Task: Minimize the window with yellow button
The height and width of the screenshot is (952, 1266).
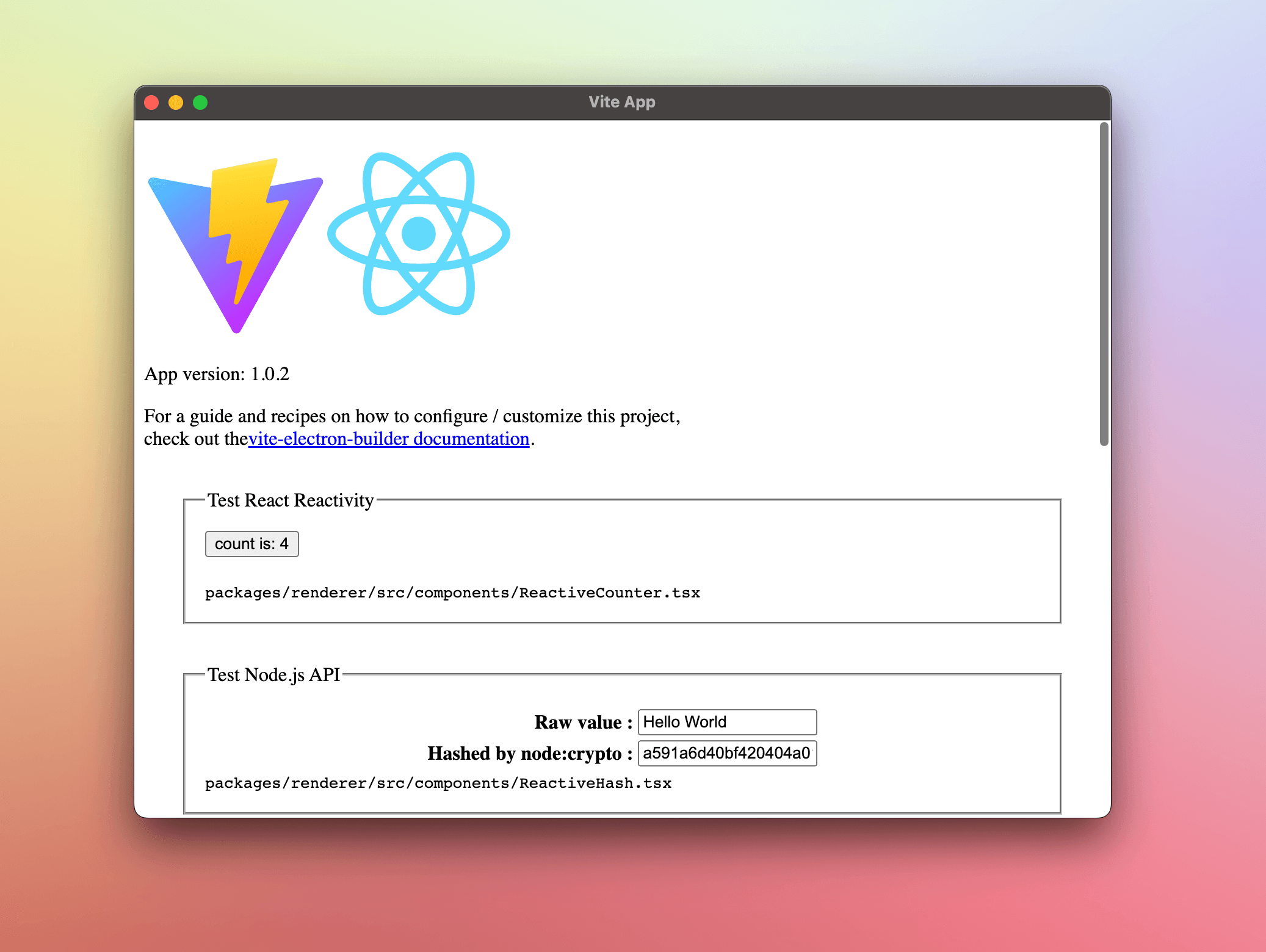Action: pos(176,103)
